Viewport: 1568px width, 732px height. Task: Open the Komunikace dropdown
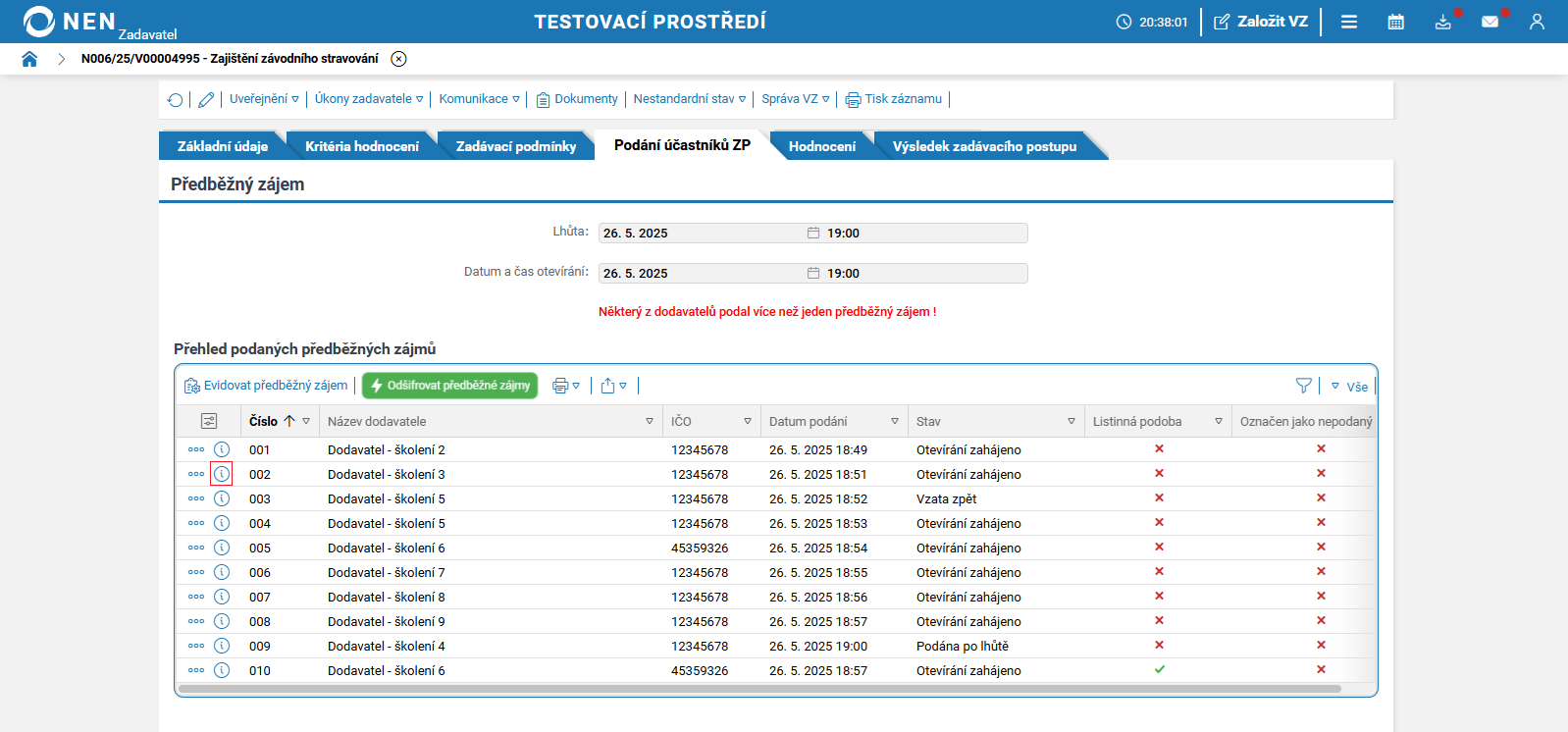tap(479, 99)
